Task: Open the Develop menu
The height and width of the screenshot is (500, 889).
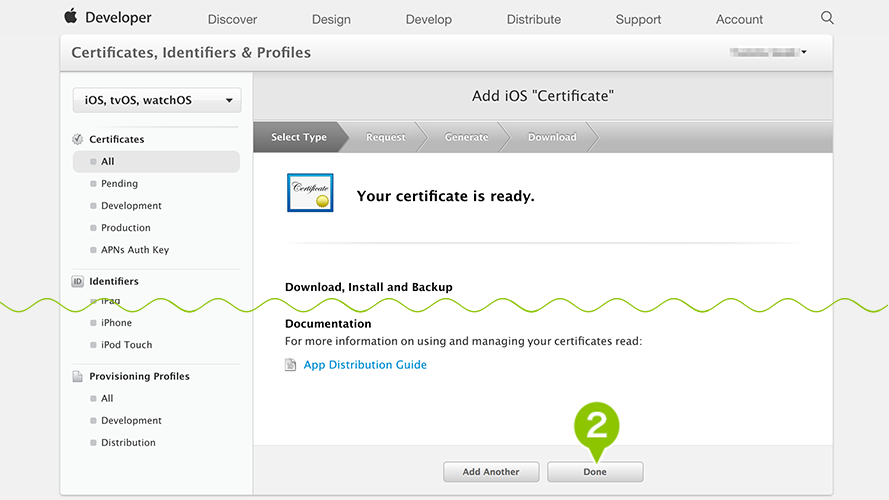Action: 429,19
